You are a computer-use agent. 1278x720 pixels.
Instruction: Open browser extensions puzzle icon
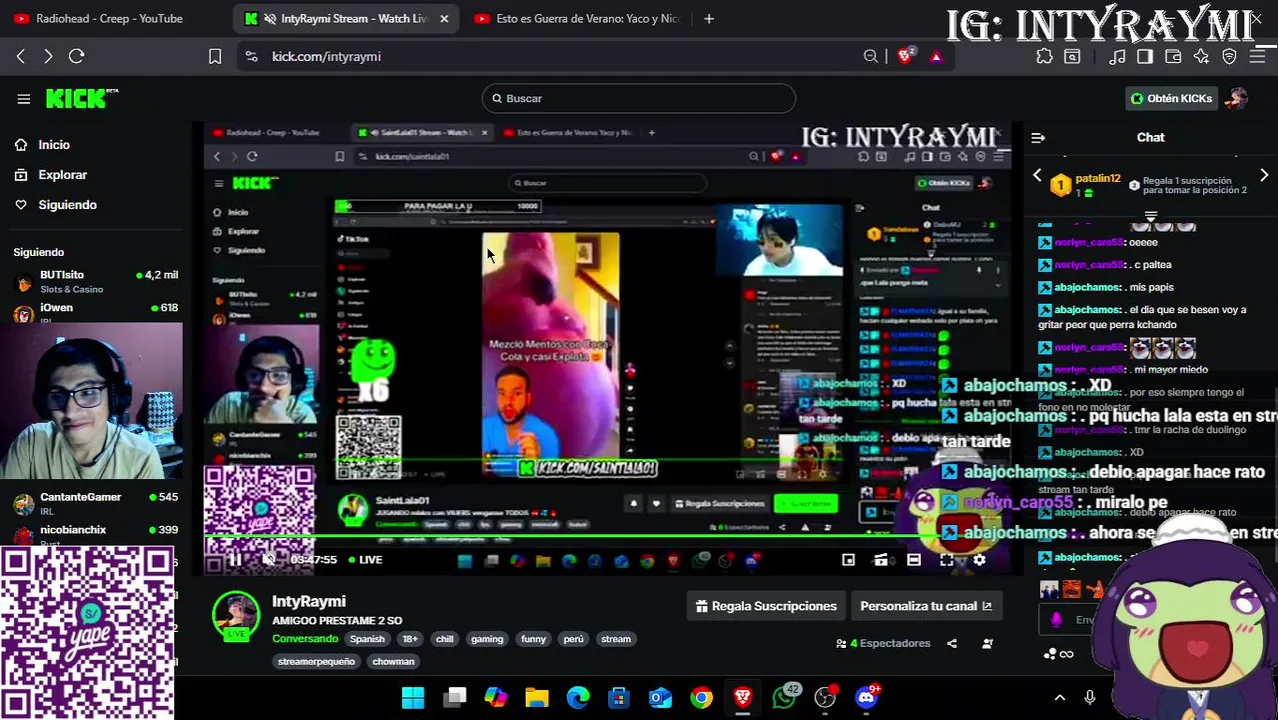click(x=1044, y=57)
